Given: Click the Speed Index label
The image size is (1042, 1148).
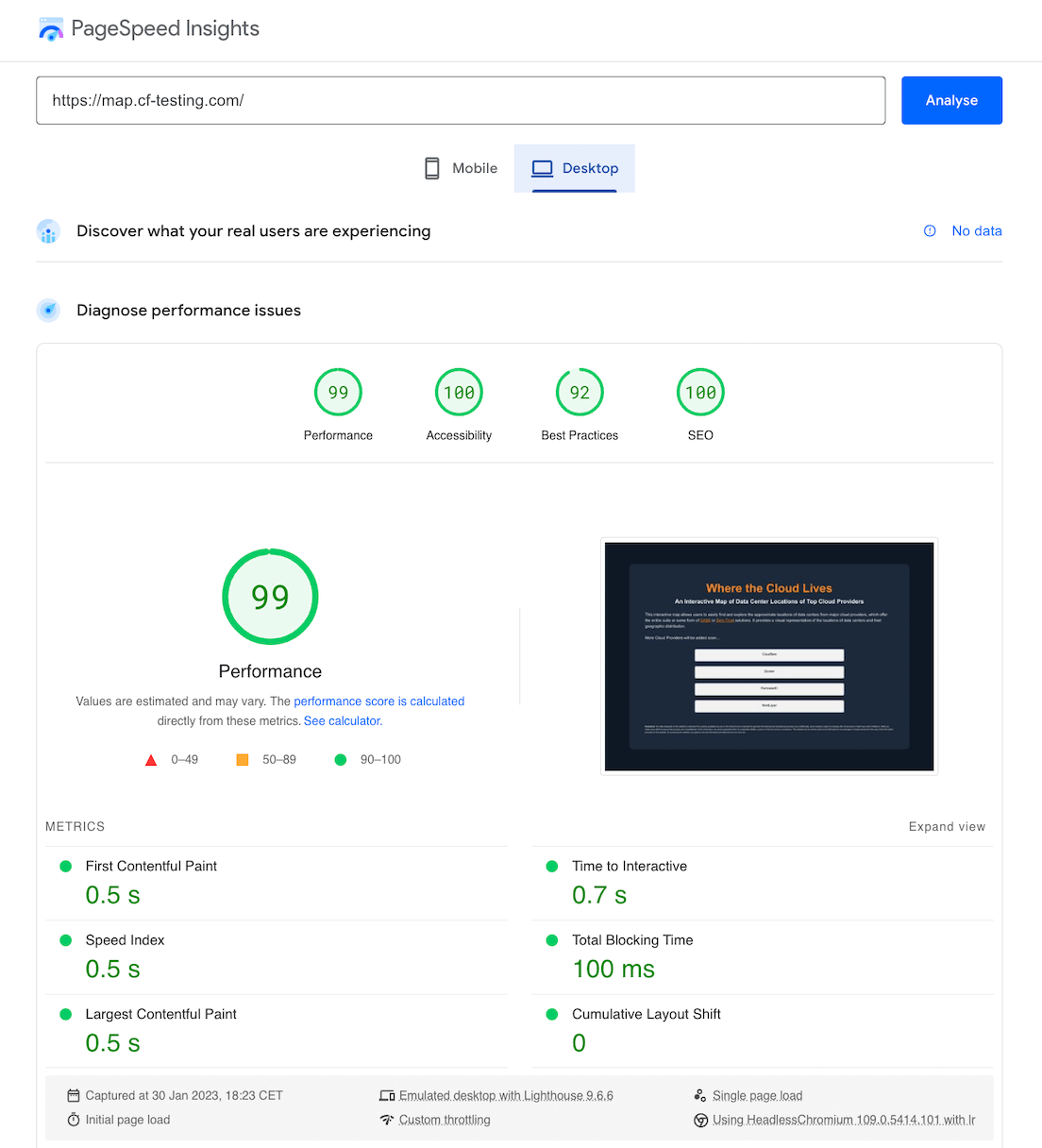Looking at the screenshot, I should tap(125, 940).
